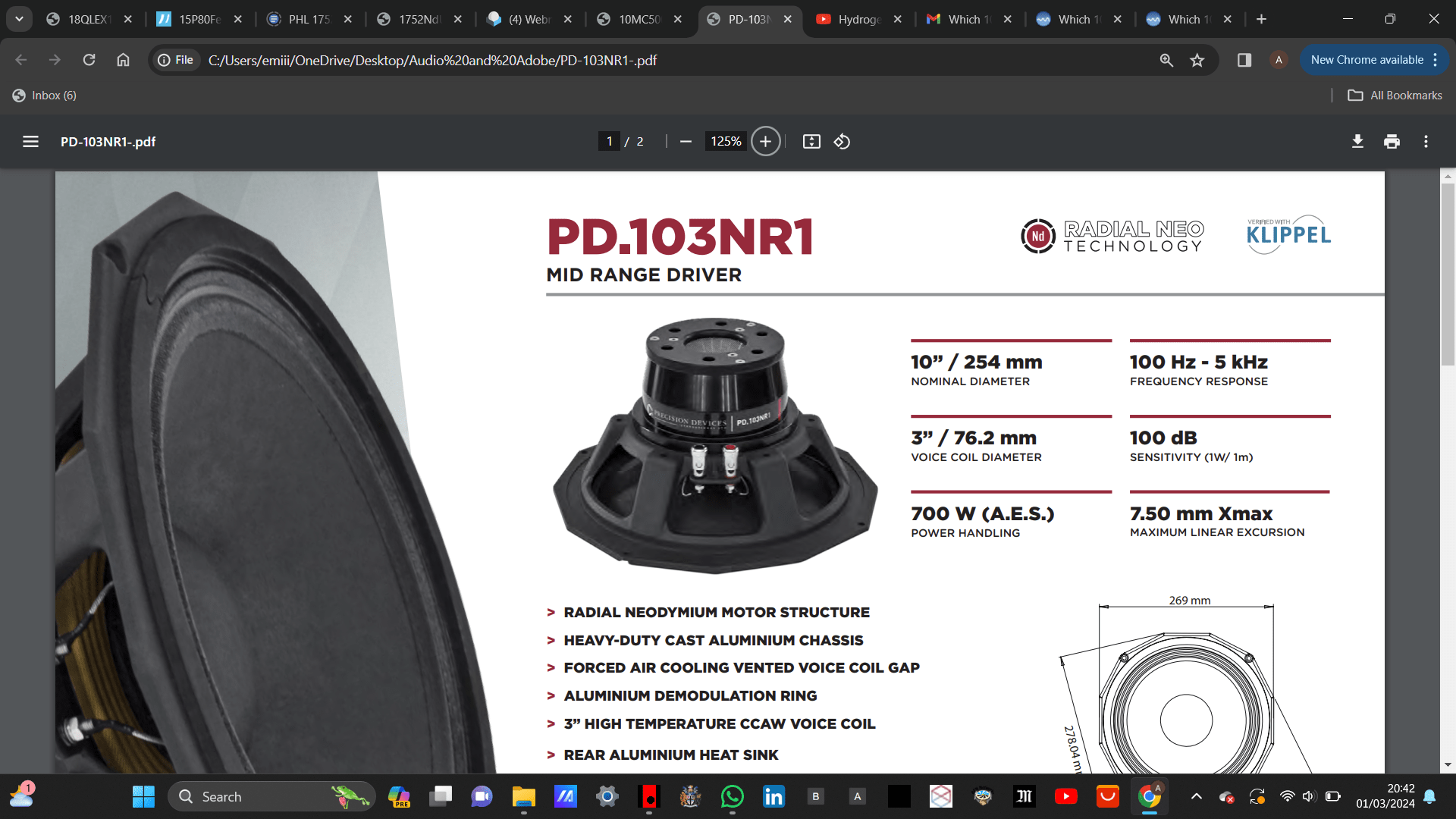Click the PD-103NR1-.pdf filename title

coord(108,142)
